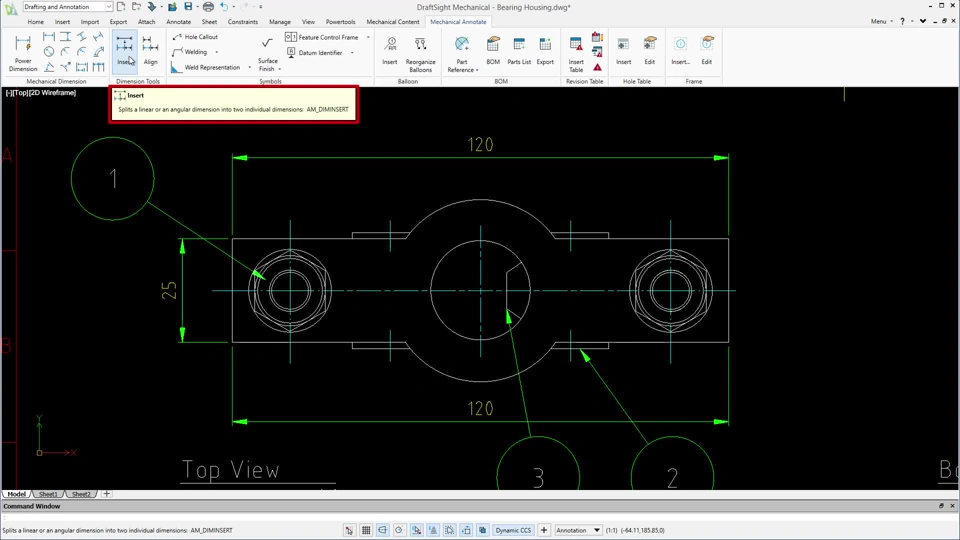Click the Hole Callout tool
This screenshot has width=960, height=540.
195,37
